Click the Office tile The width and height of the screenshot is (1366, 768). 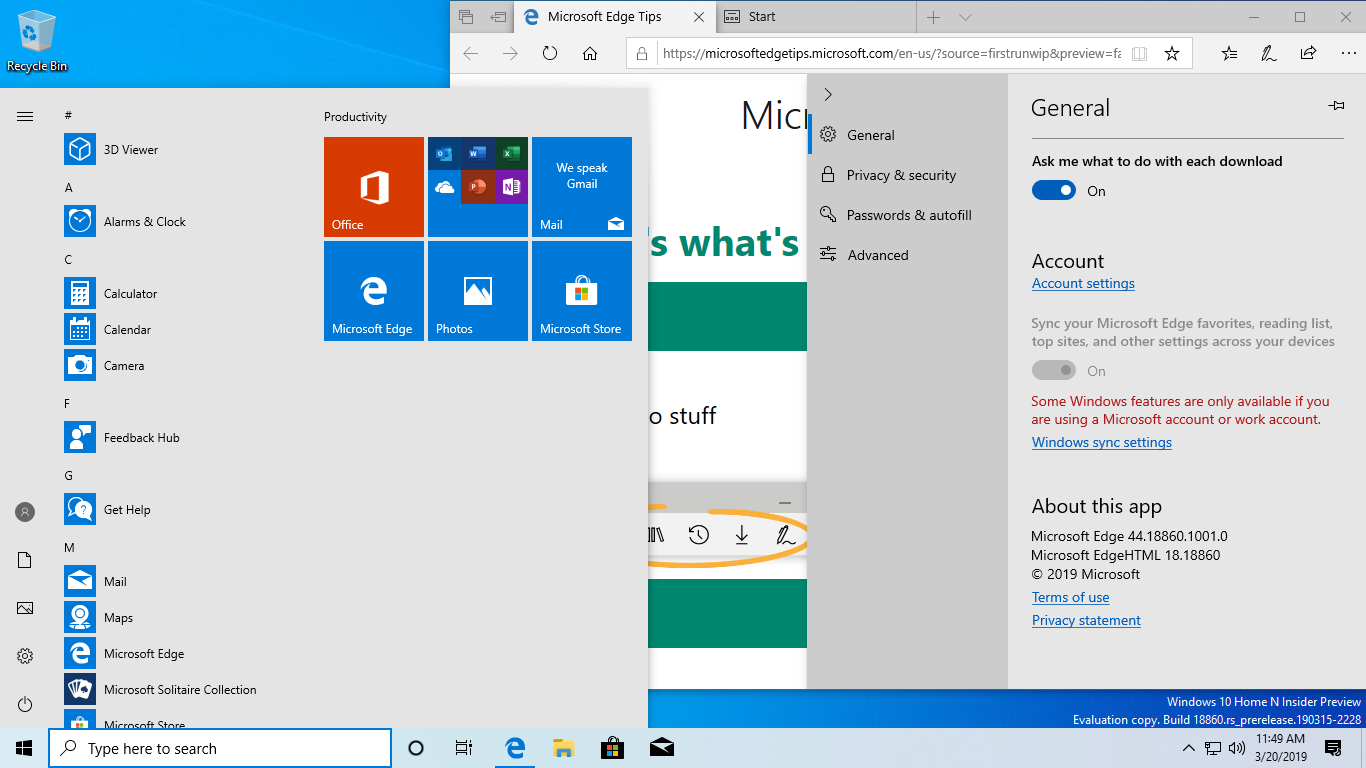coord(374,187)
